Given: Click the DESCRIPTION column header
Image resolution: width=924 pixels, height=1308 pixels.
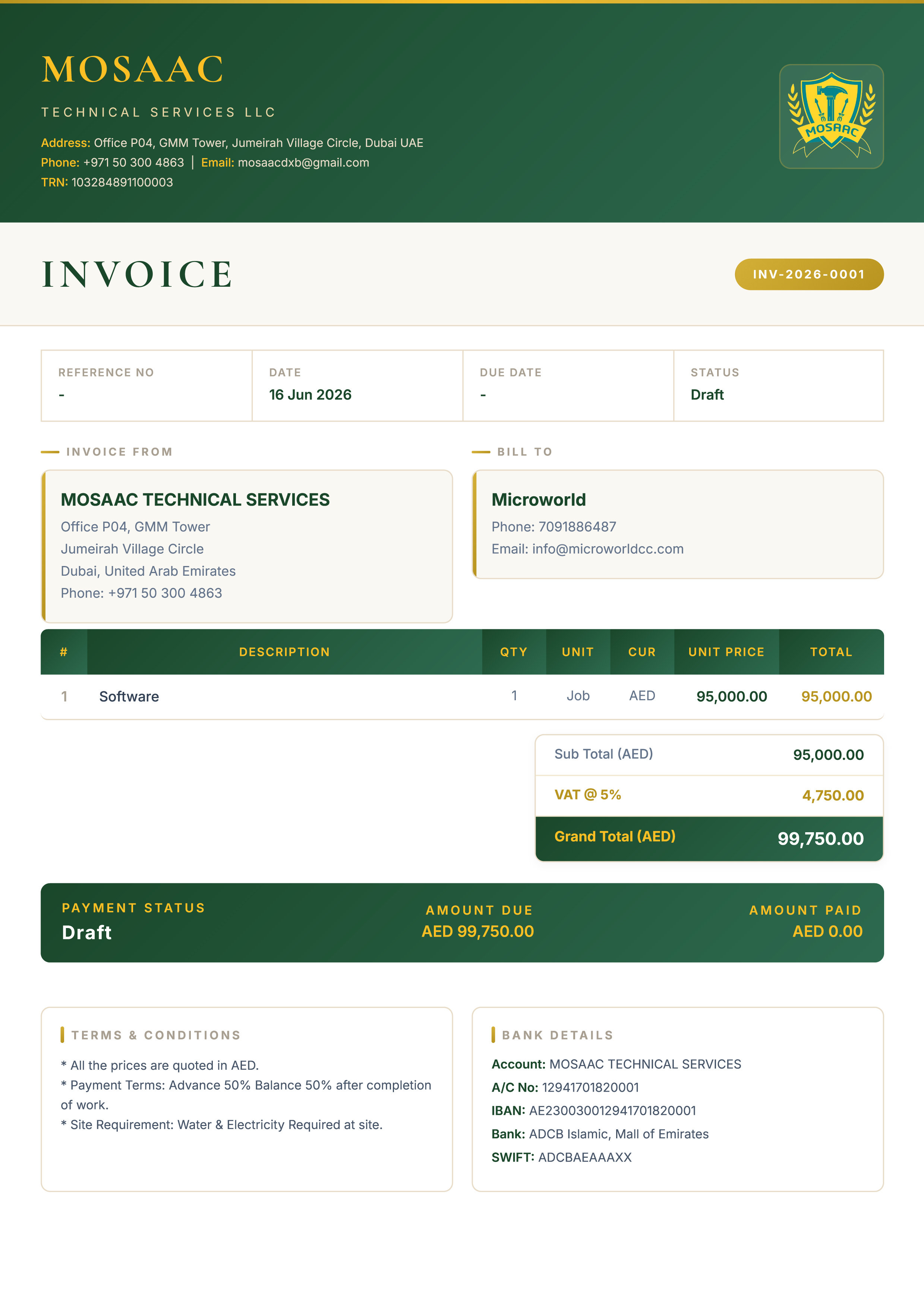Looking at the screenshot, I should tap(285, 652).
